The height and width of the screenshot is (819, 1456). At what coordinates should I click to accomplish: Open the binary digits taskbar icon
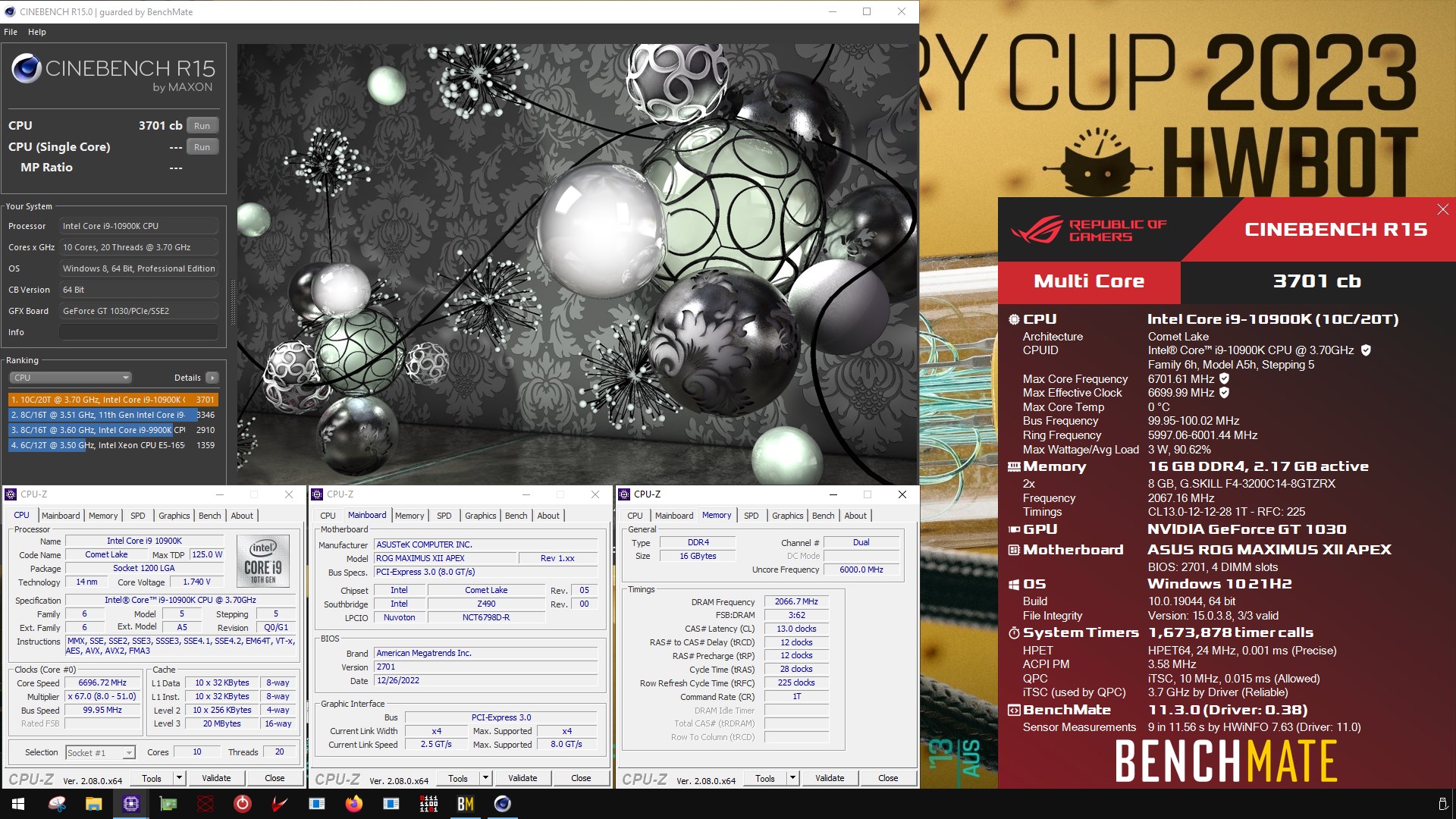[428, 804]
